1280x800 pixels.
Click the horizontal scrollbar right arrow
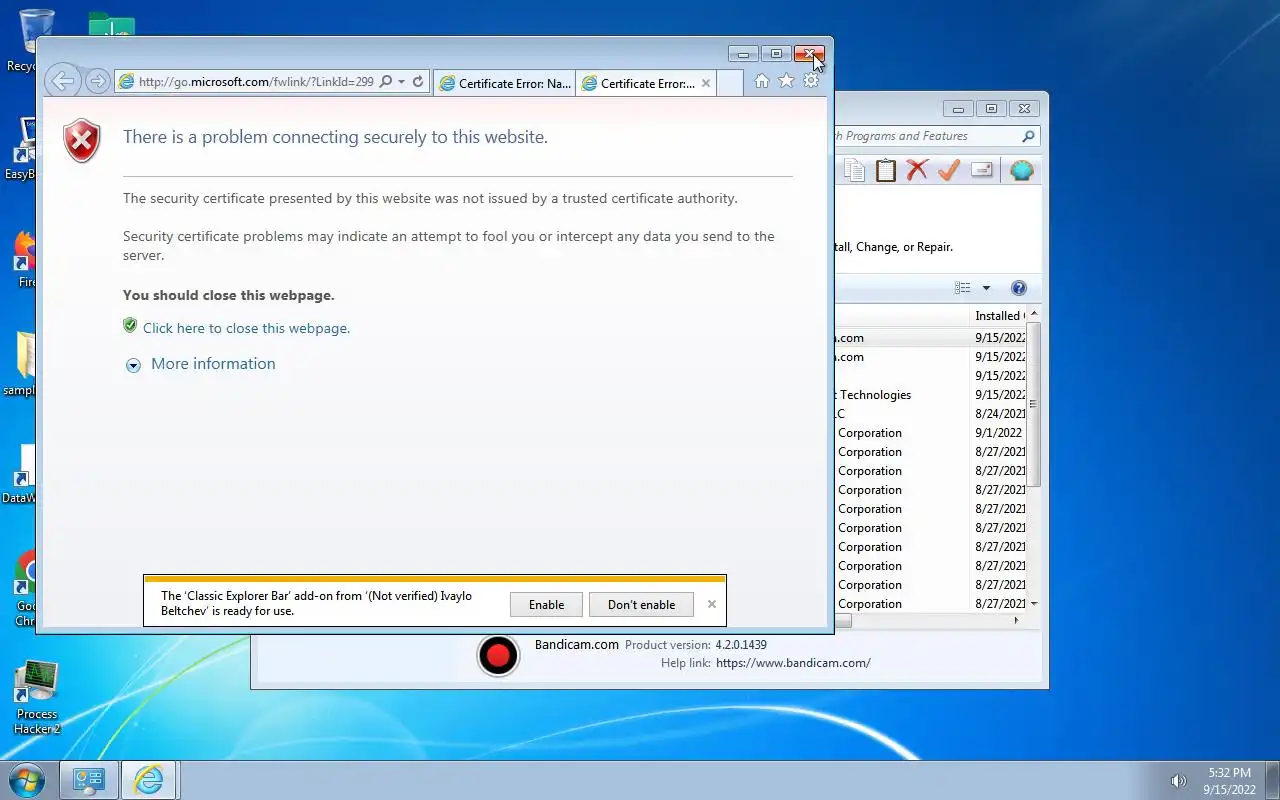pos(1017,621)
